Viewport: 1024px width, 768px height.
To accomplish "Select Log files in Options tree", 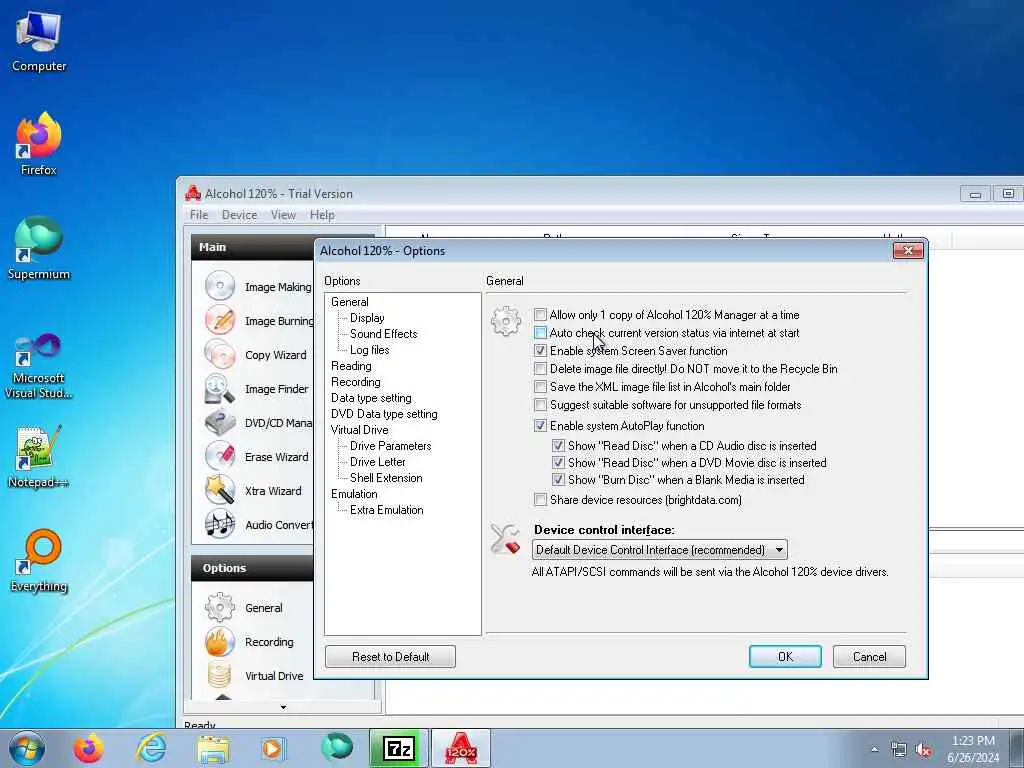I will [370, 350].
